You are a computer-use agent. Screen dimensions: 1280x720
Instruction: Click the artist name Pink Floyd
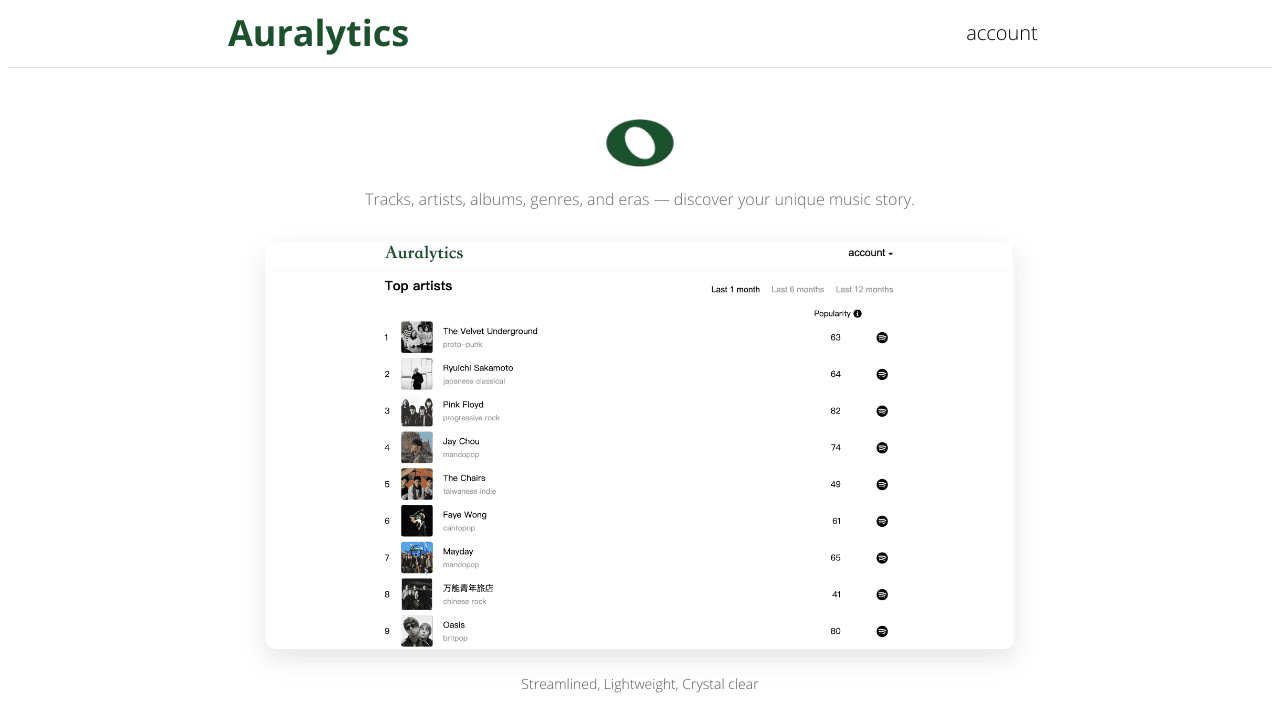[463, 405]
